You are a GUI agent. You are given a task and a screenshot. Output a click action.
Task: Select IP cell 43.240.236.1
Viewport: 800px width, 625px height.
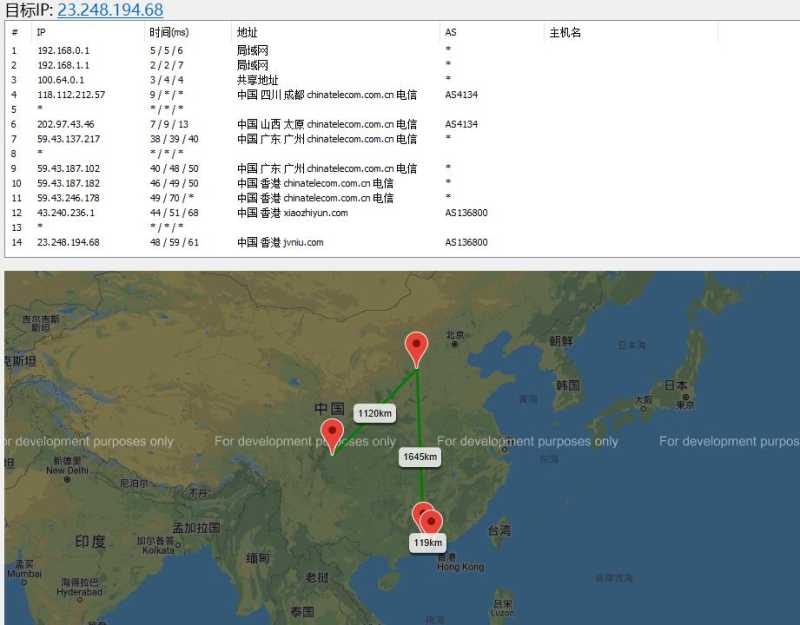(x=66, y=213)
